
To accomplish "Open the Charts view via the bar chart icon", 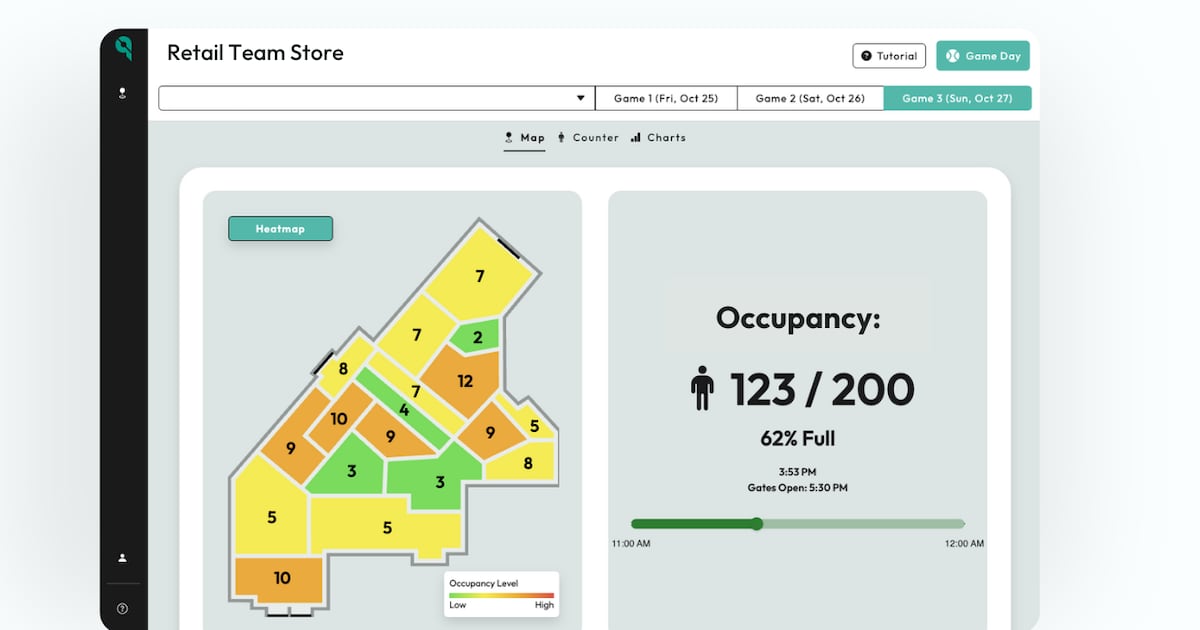I will tap(637, 137).
